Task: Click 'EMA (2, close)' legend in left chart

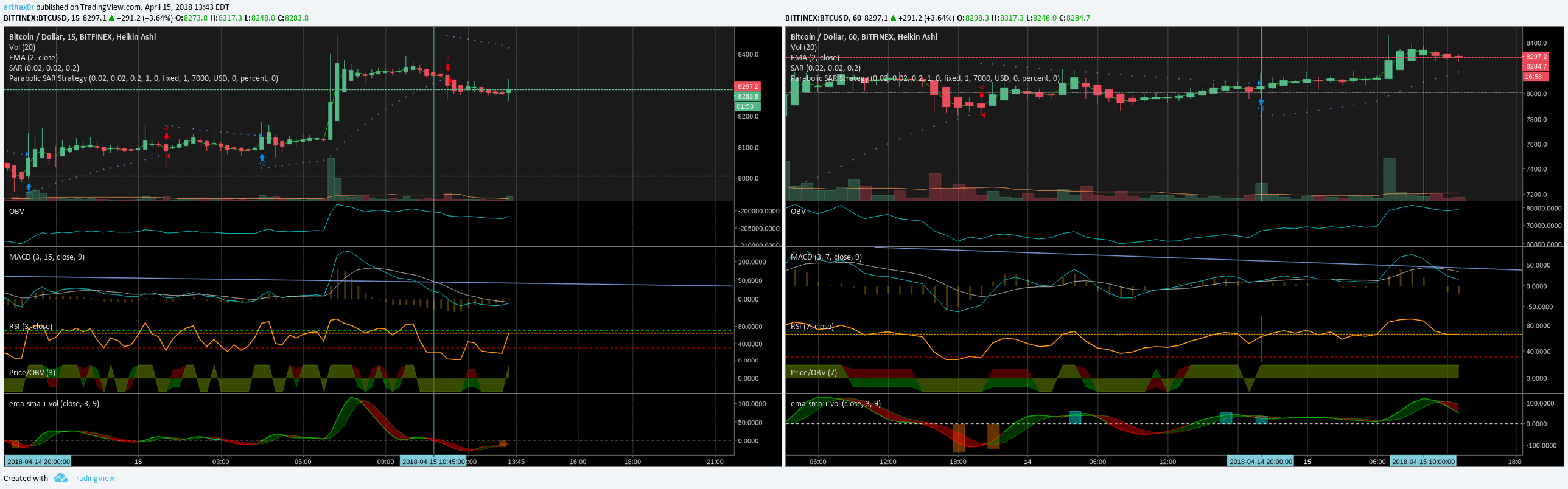Action: point(33,57)
